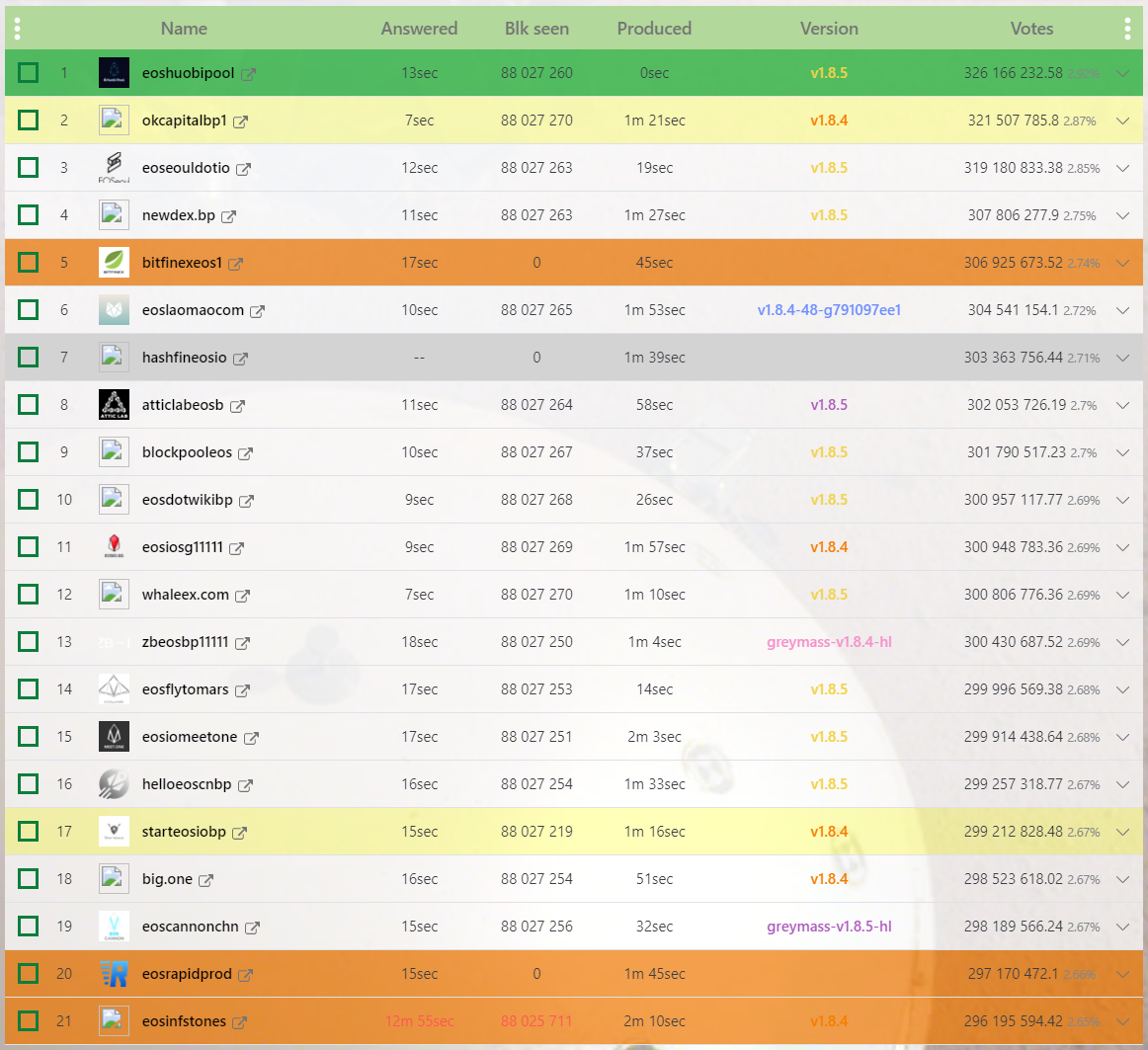Open external link icon beside newdex.bp

coord(228,216)
